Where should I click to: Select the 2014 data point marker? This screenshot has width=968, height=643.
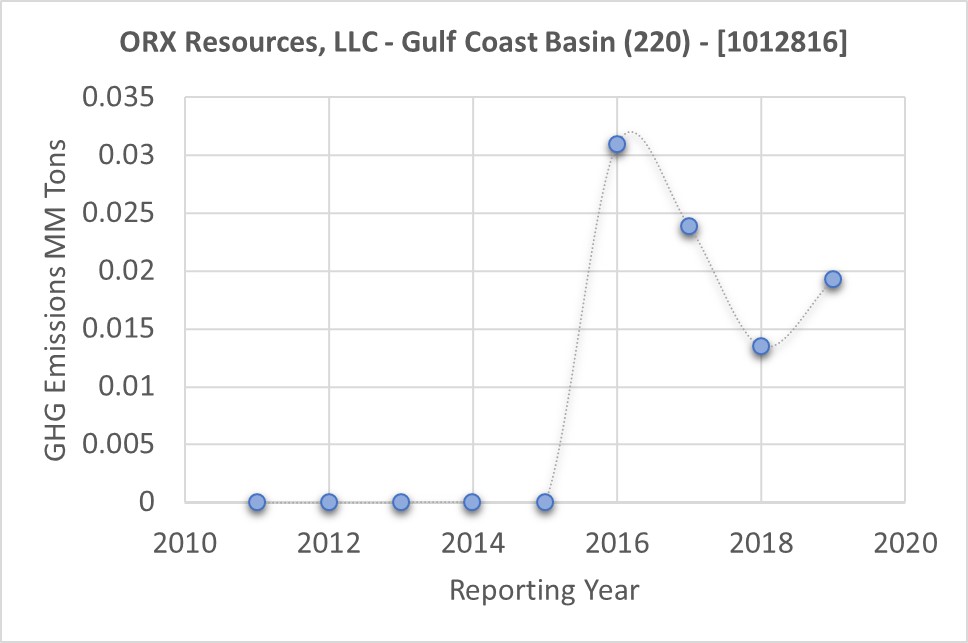472,502
